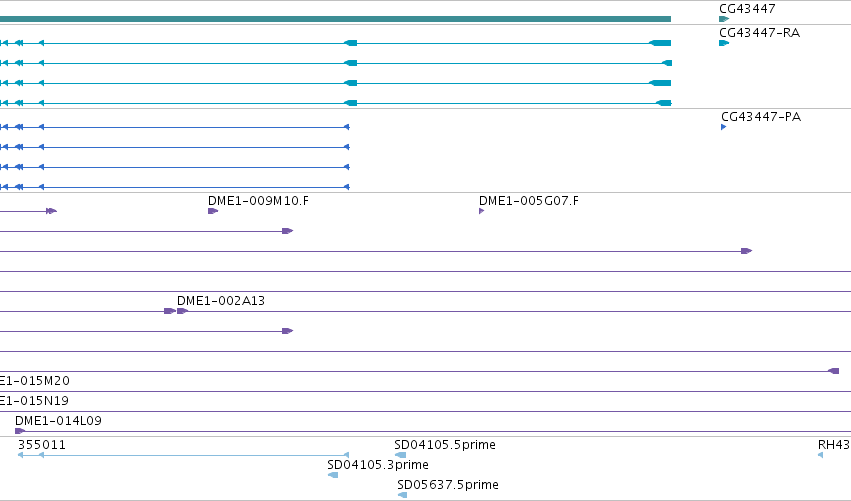This screenshot has height=501, width=851.
Task: Click the 355011 feature label
Action: (42, 445)
